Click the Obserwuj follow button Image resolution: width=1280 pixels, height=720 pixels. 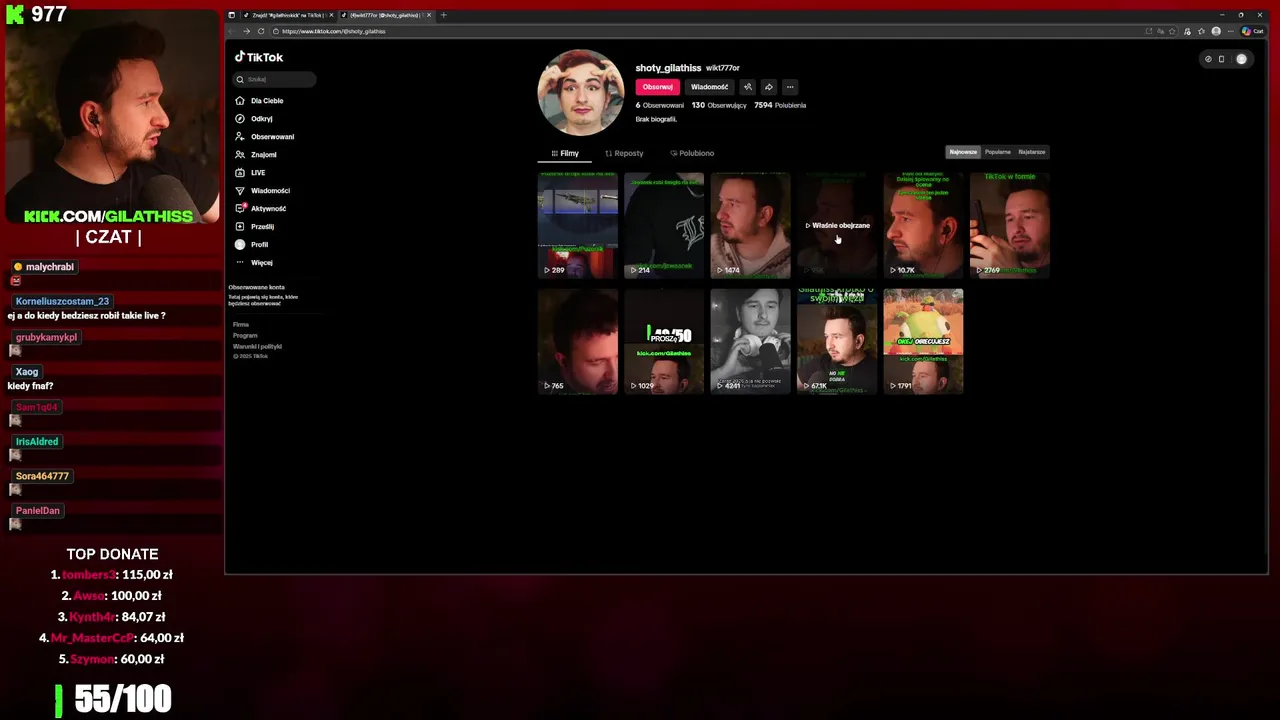[x=657, y=87]
